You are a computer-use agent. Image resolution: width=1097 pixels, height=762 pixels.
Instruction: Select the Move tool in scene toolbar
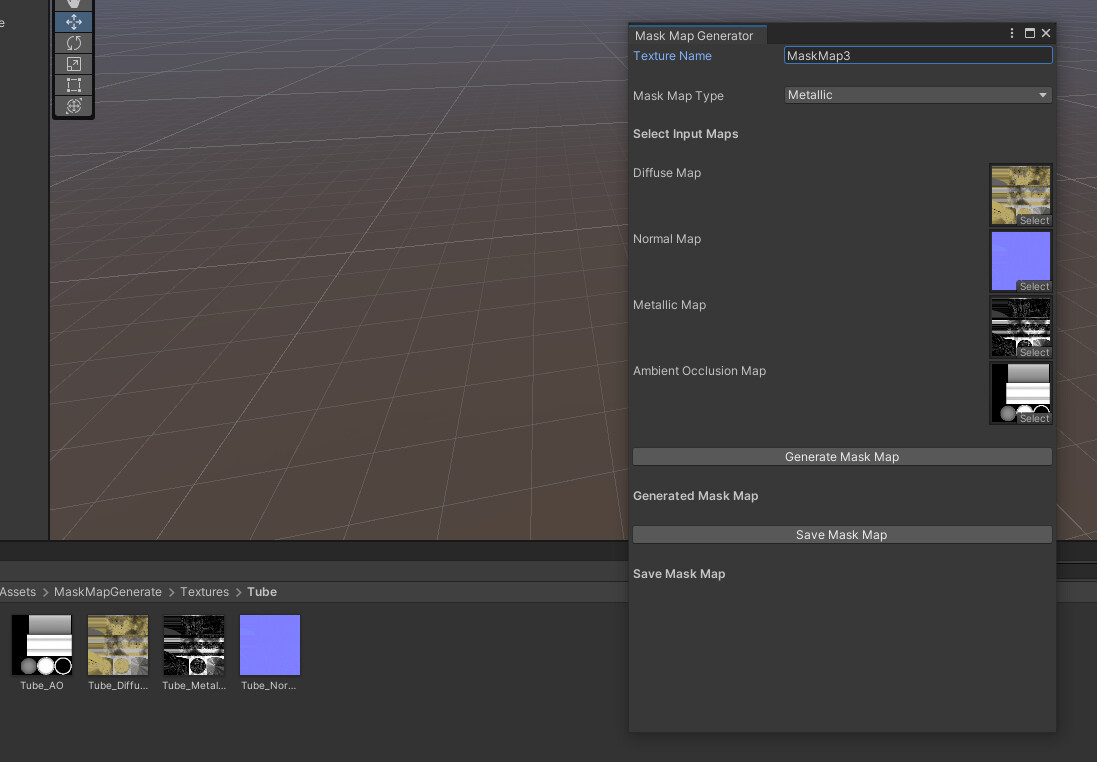point(74,21)
